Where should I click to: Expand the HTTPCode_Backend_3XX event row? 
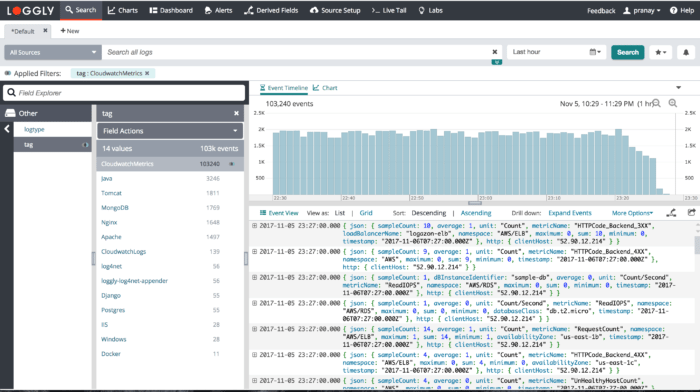(x=254, y=225)
